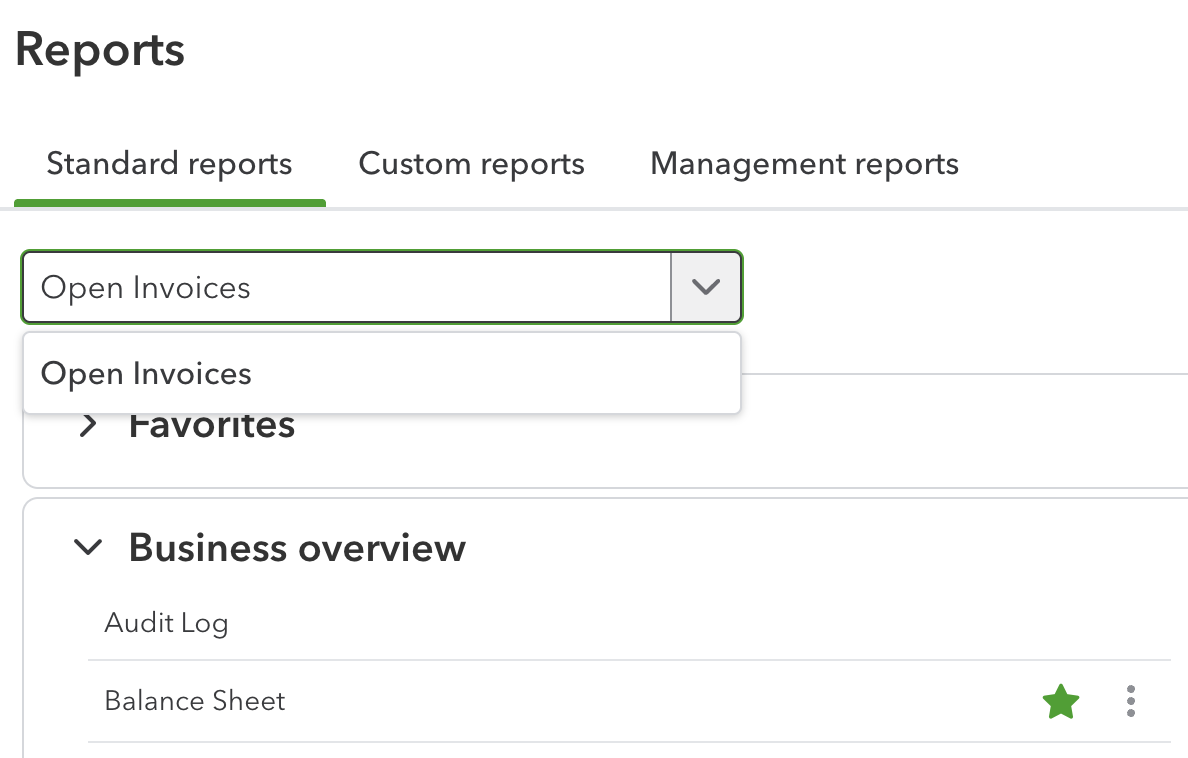Collapse the Business overview section chevron
This screenshot has width=1188, height=758.
[x=88, y=547]
